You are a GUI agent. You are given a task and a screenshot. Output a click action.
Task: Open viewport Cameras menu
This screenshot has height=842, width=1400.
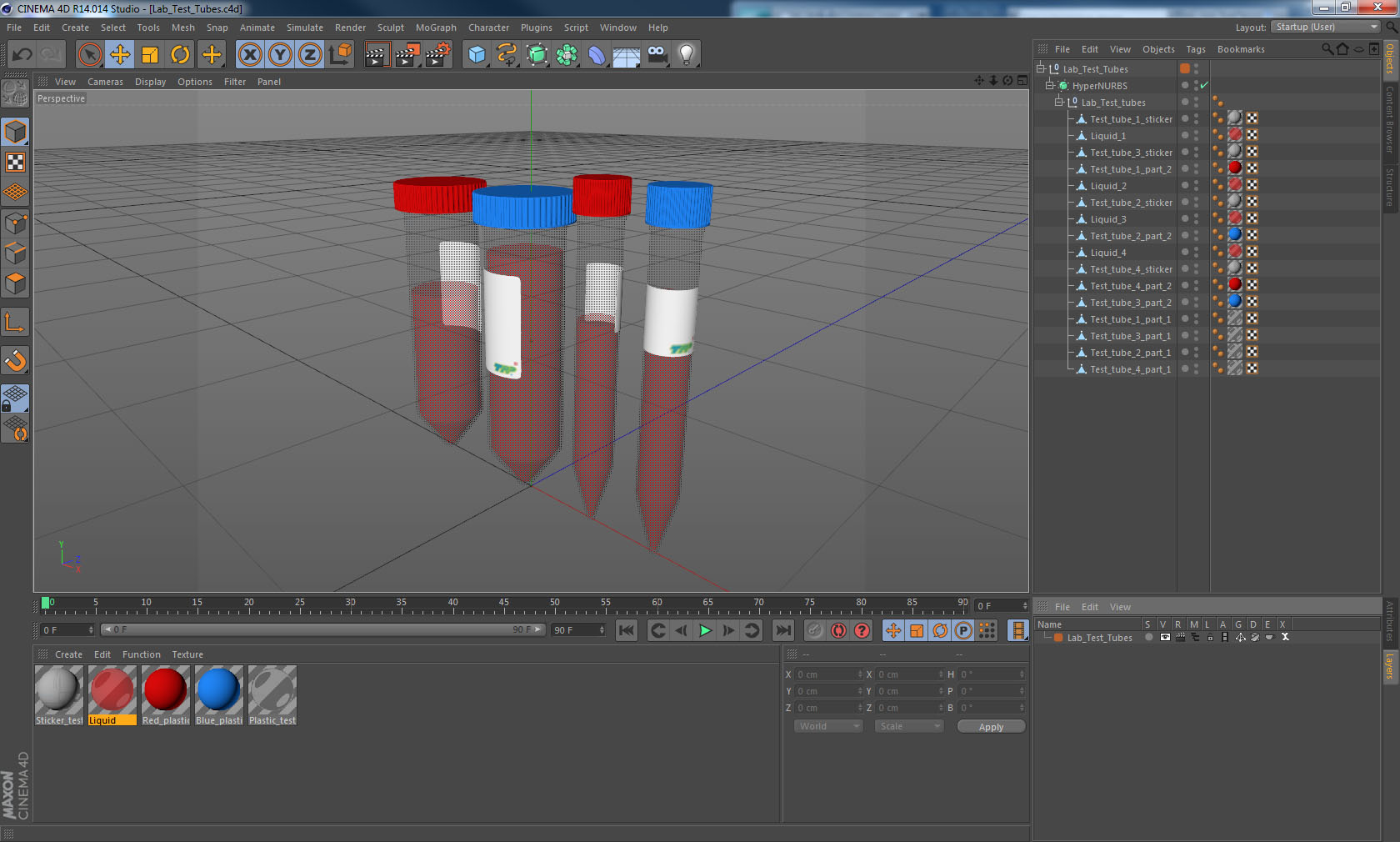point(105,82)
